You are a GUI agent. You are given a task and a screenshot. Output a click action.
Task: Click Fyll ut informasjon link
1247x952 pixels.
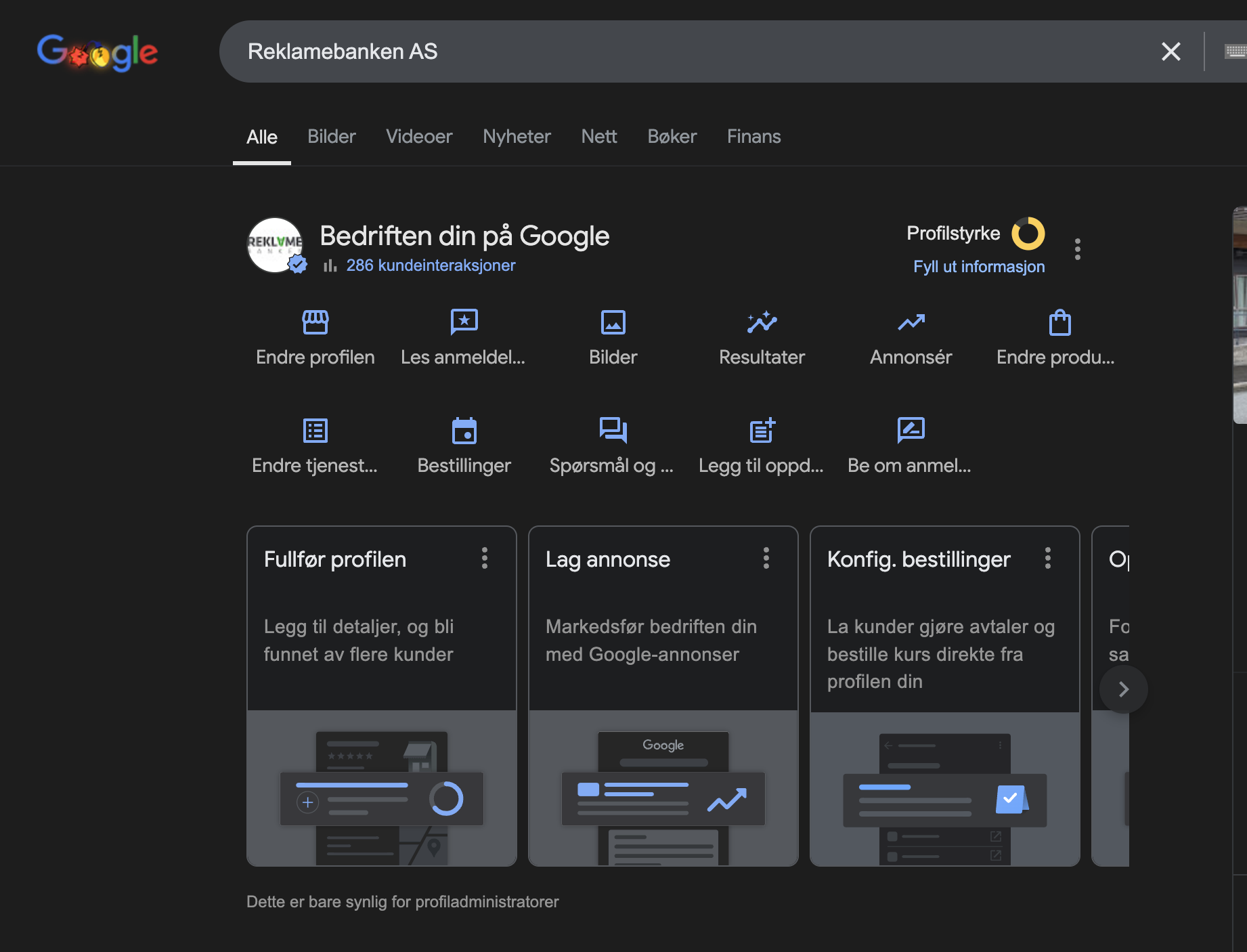pyautogui.click(x=979, y=267)
